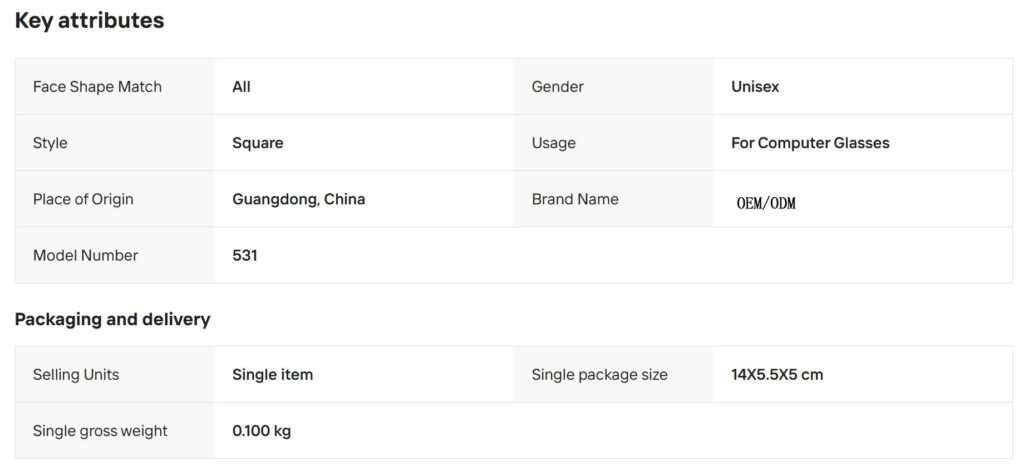Click the All value for face shape
This screenshot has height=470, width=1024.
point(241,87)
